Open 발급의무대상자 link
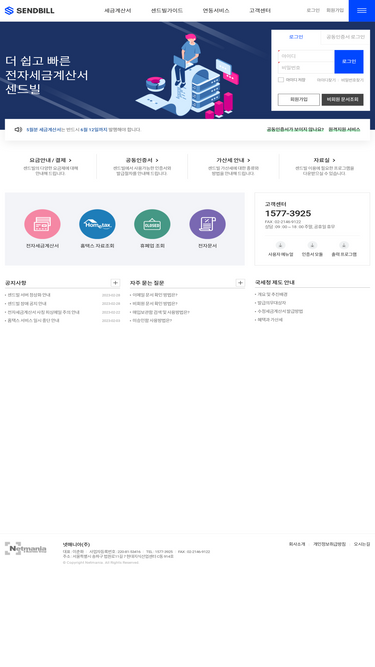The image size is (375, 667). 271,303
